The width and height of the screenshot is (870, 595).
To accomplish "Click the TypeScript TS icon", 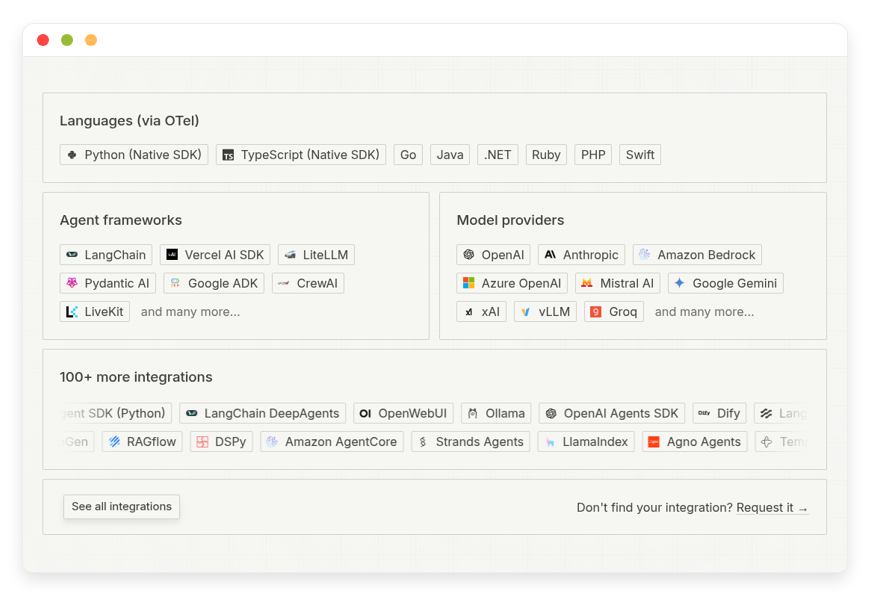I will tap(228, 155).
